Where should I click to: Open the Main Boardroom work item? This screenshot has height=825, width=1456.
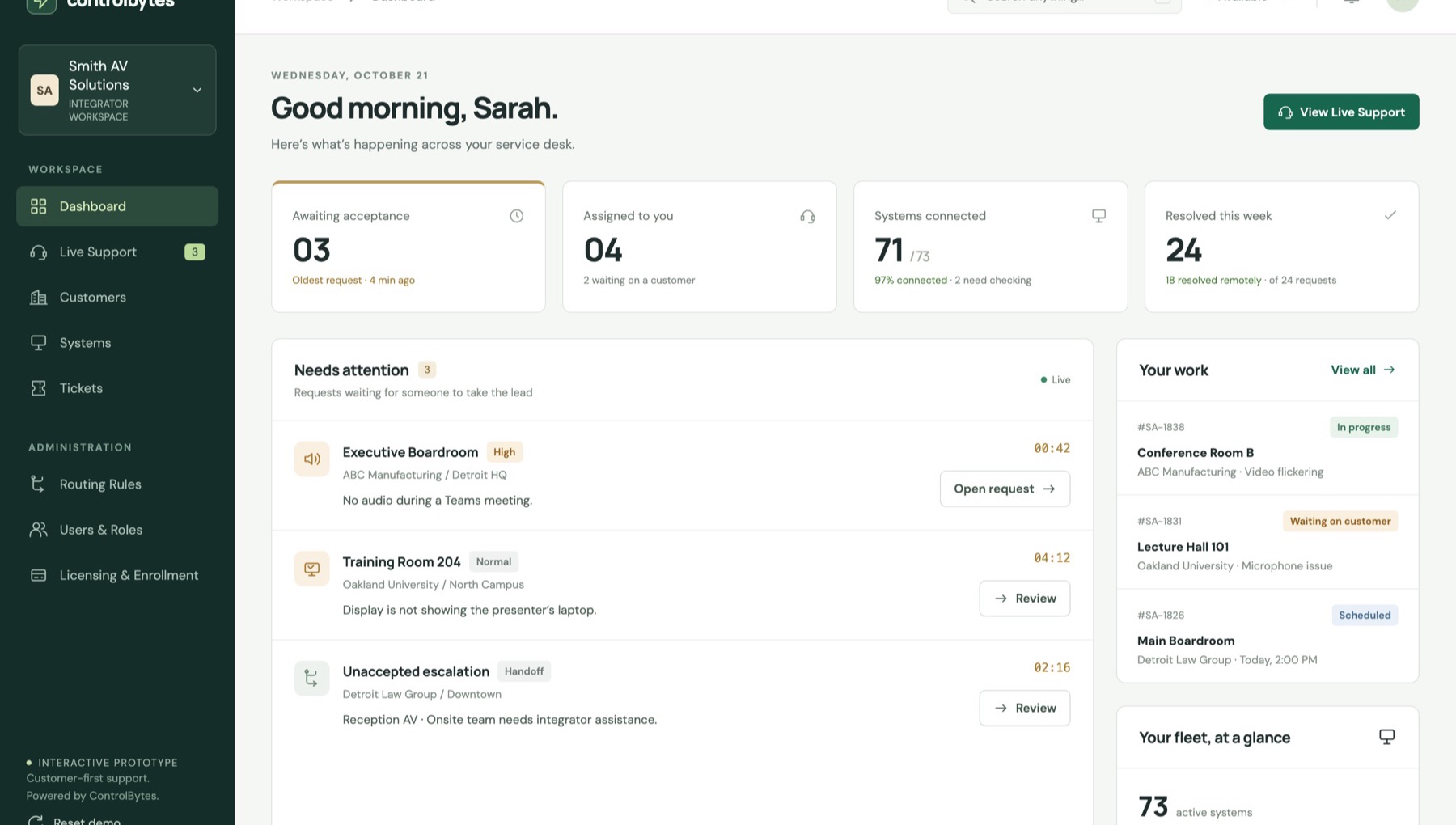coord(1268,637)
